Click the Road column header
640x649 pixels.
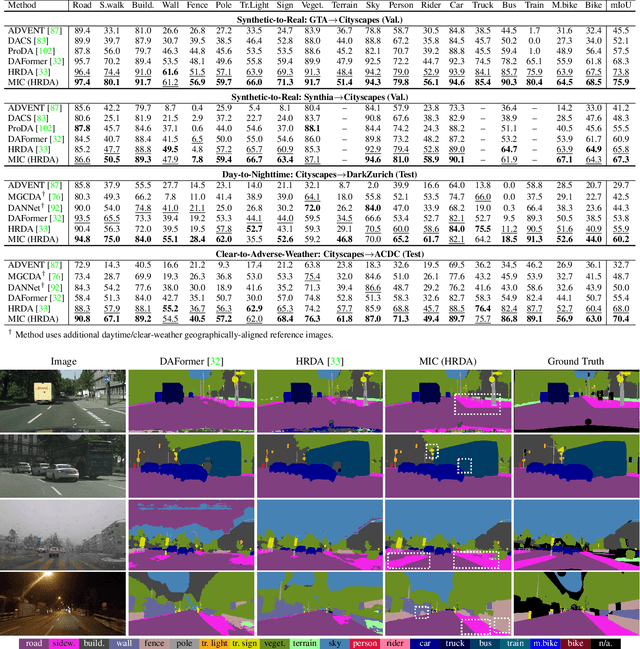pos(82,6)
